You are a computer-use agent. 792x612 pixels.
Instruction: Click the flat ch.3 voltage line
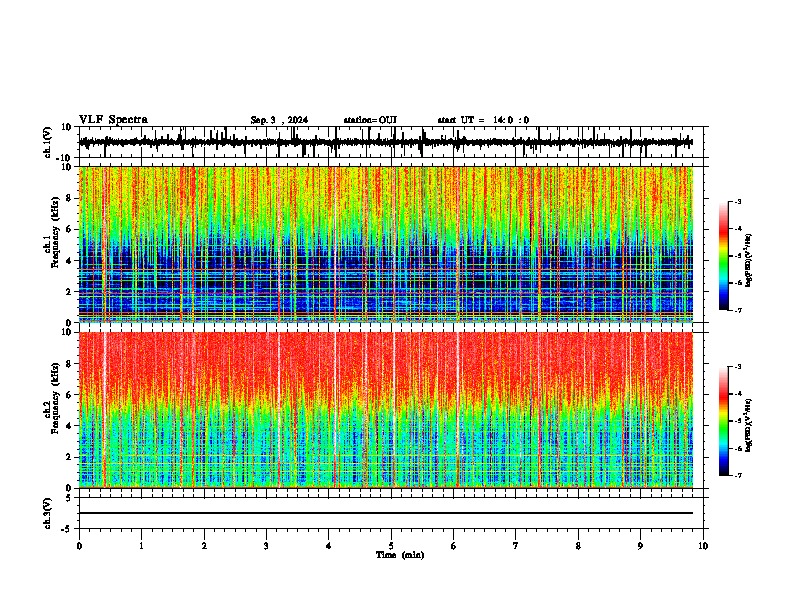(x=386, y=513)
